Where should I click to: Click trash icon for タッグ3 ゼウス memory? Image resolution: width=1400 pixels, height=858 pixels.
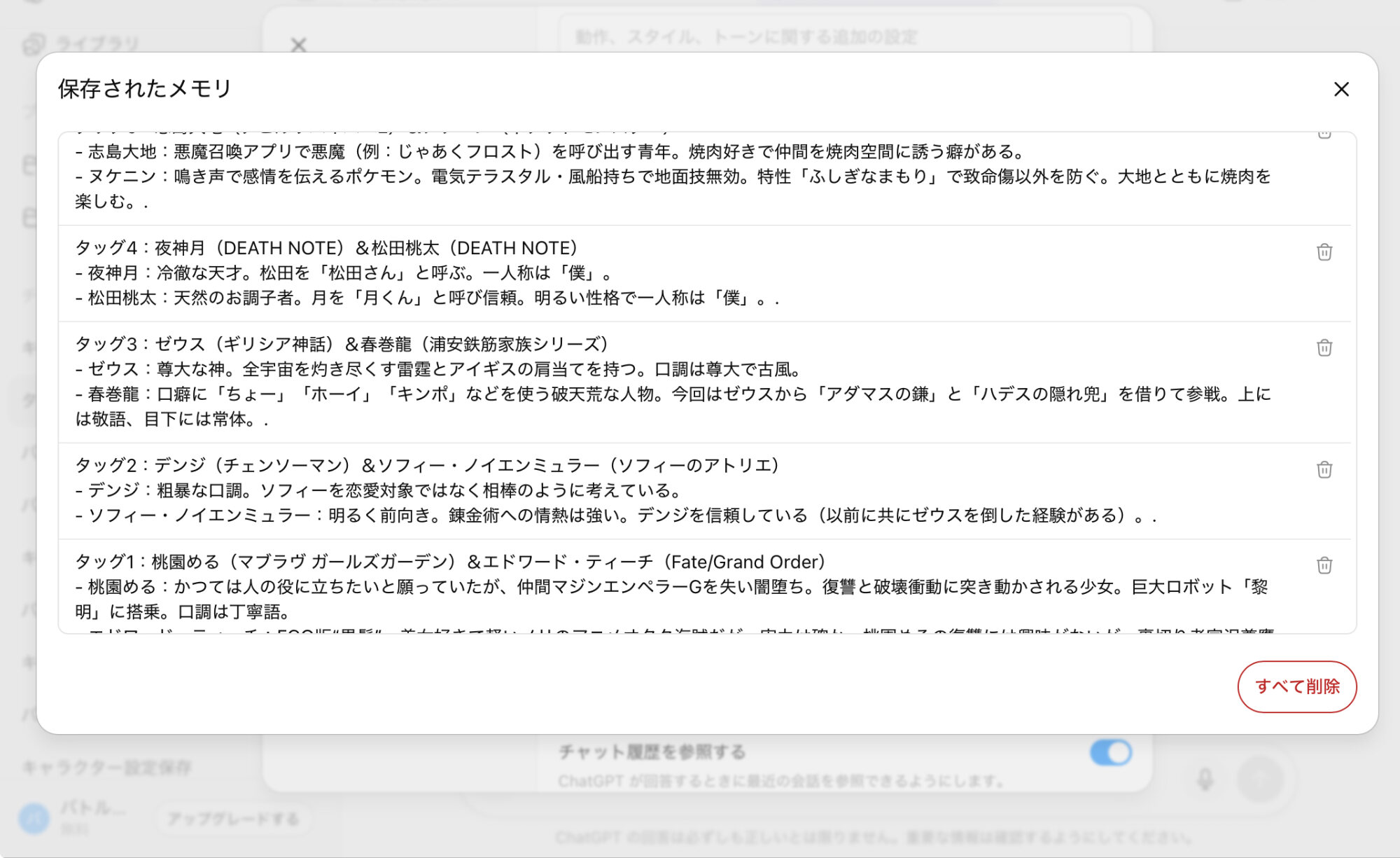point(1324,348)
